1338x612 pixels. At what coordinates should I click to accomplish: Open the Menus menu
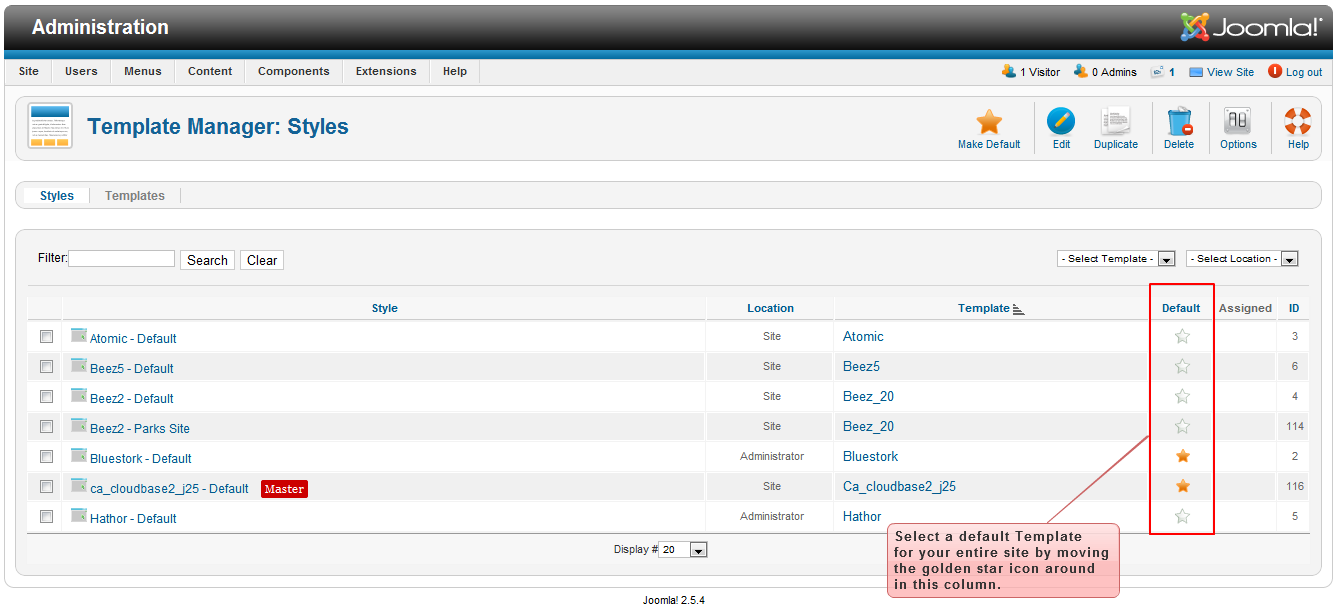[143, 72]
